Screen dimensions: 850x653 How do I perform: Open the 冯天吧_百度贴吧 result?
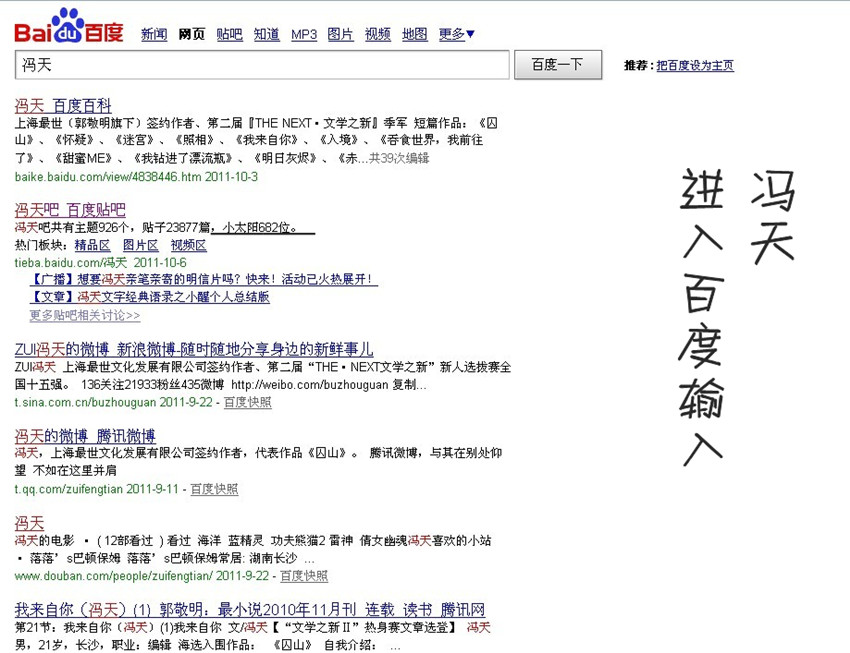70,210
